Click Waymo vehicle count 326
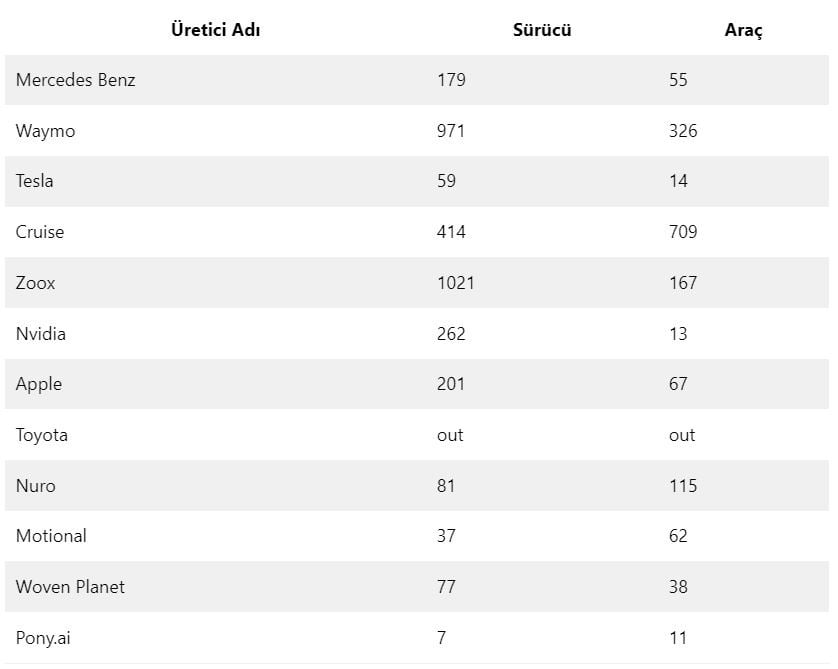This screenshot has width=838, height=669. [683, 131]
